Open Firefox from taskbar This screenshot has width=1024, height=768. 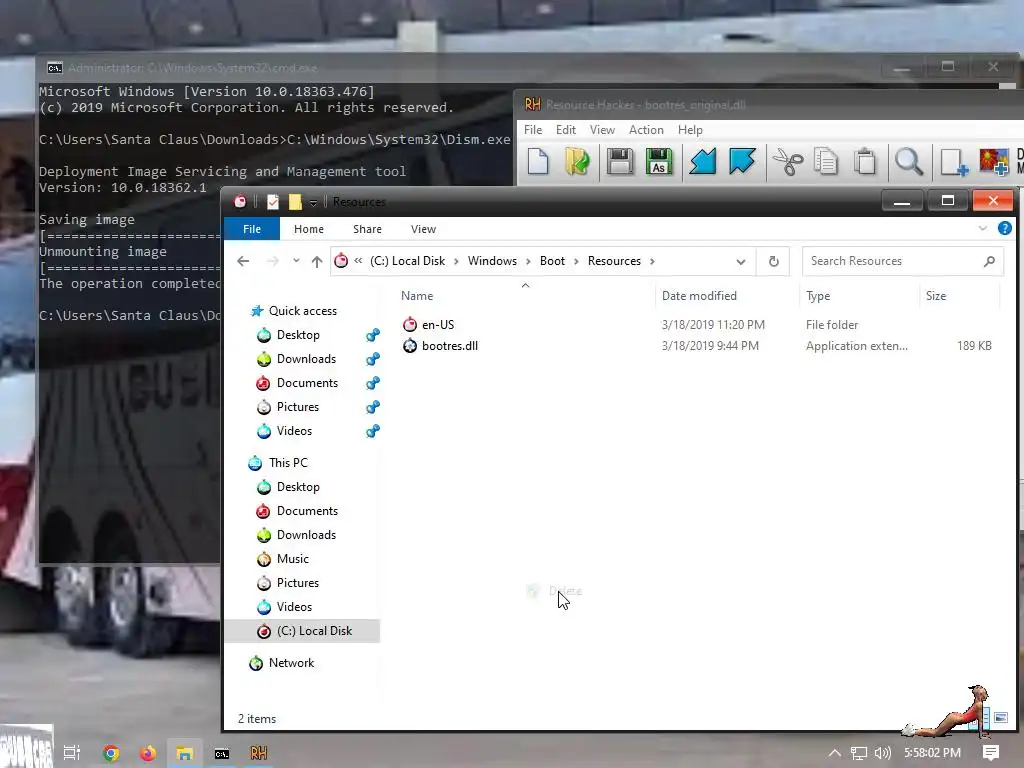click(148, 753)
